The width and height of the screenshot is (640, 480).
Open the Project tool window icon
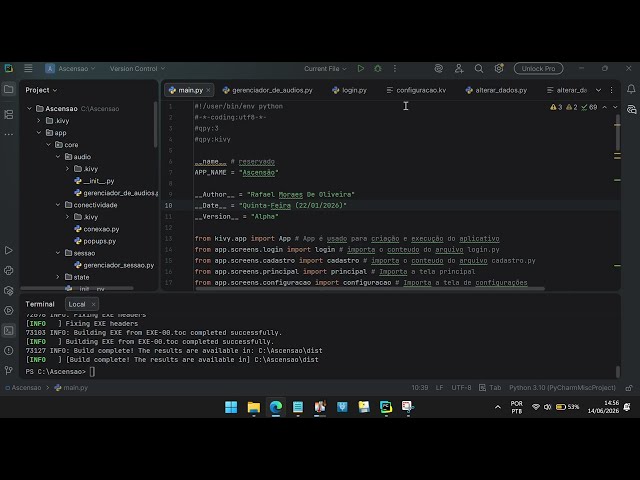tap(9, 89)
